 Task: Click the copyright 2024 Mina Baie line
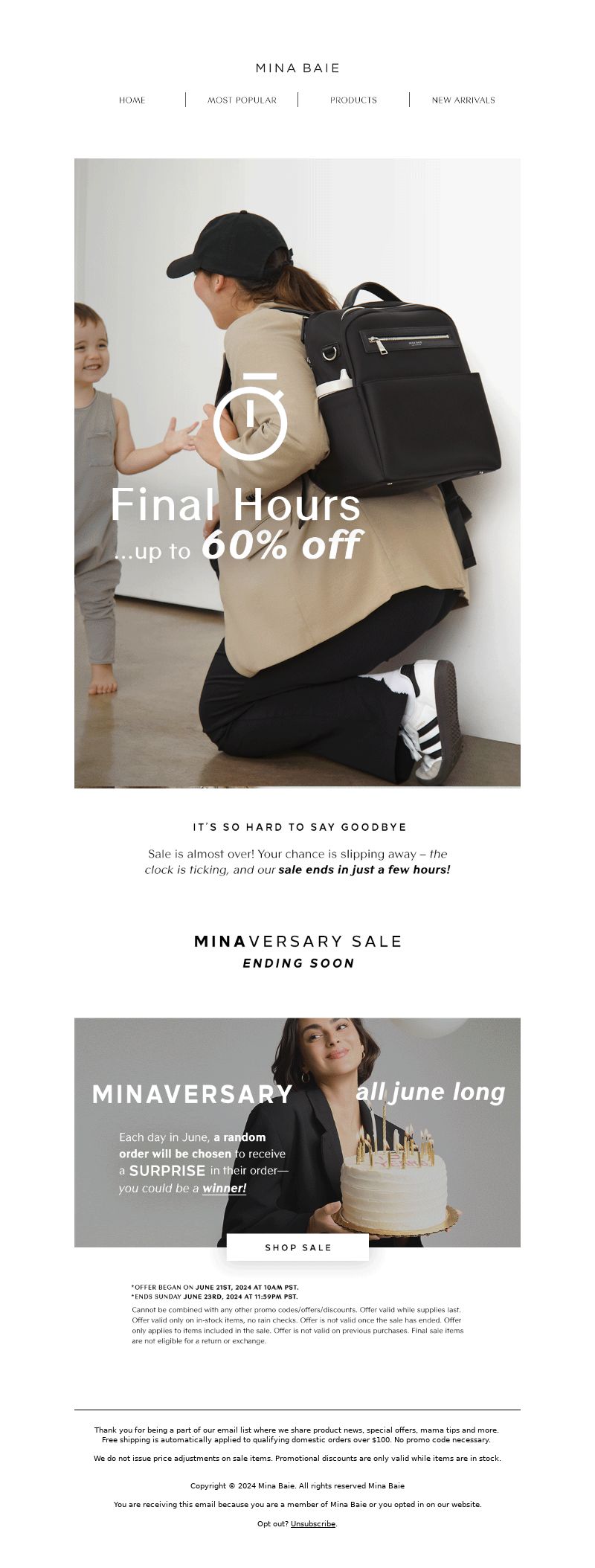click(x=297, y=1485)
